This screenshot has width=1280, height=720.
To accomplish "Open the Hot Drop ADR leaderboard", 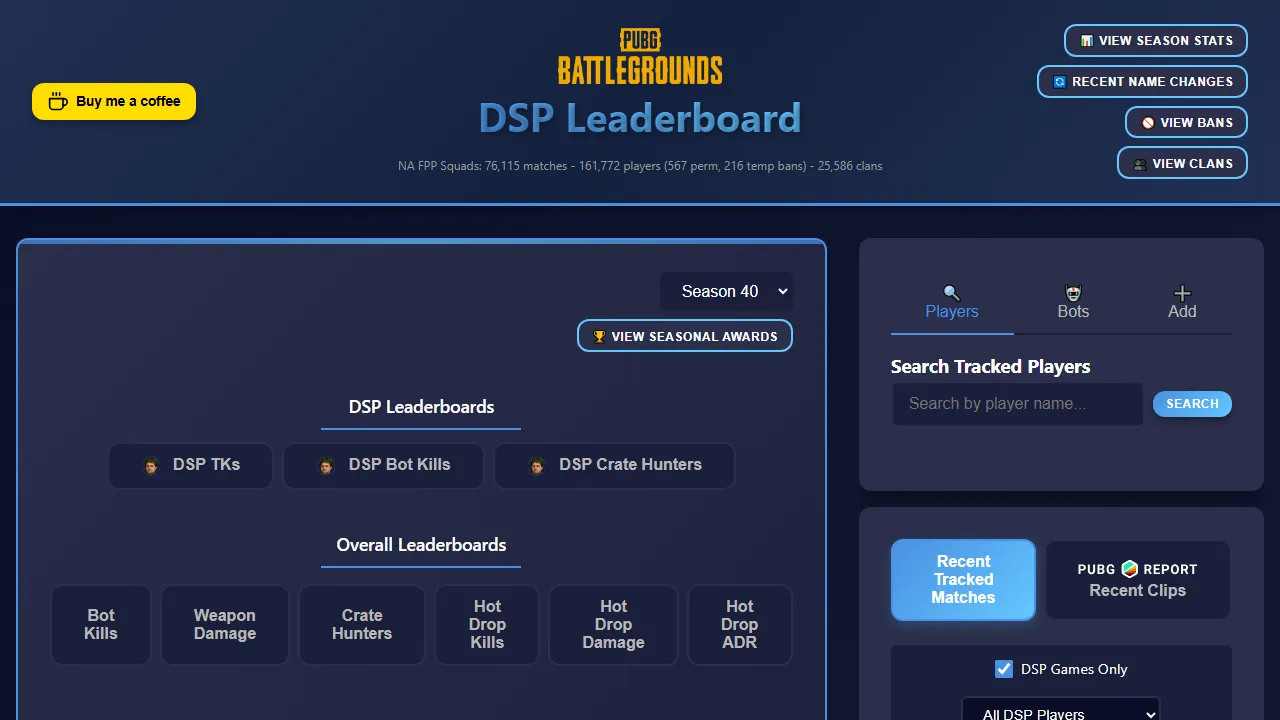I will 740,625.
